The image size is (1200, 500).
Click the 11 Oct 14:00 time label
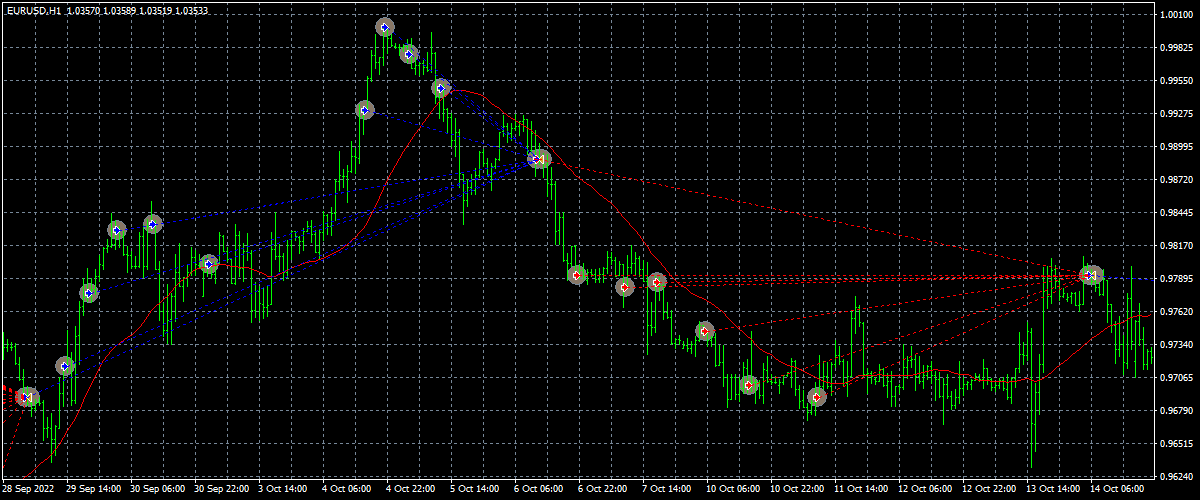pyautogui.click(x=862, y=491)
